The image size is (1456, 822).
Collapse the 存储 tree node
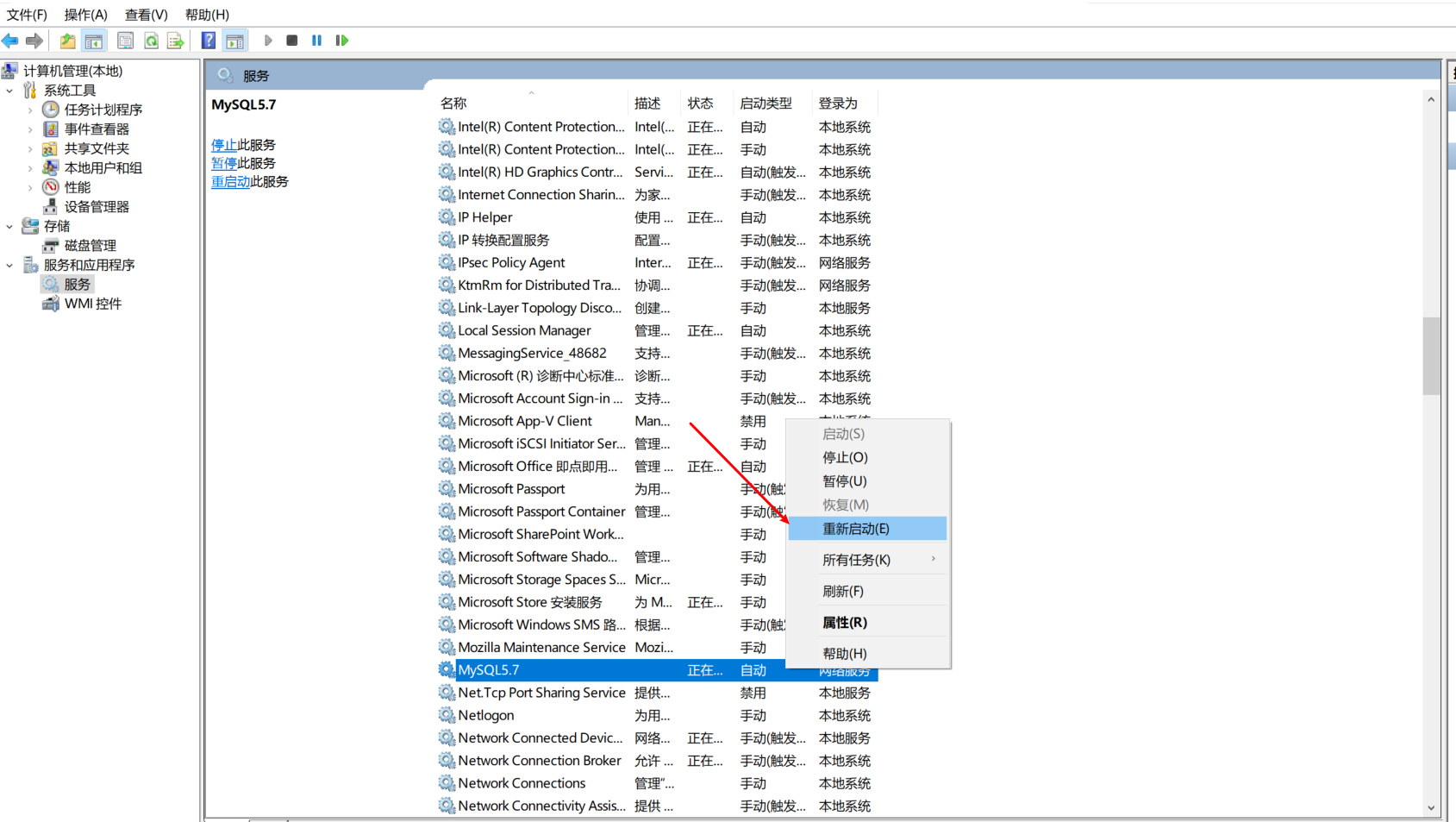[x=9, y=226]
